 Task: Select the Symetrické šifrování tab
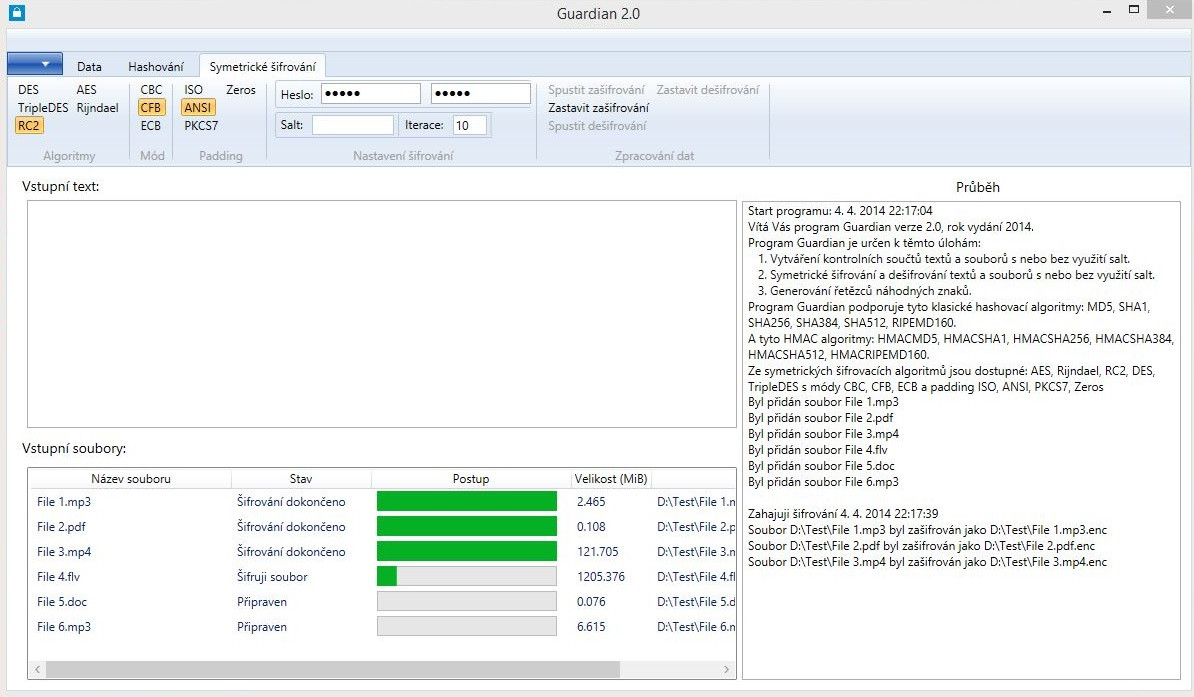(263, 66)
